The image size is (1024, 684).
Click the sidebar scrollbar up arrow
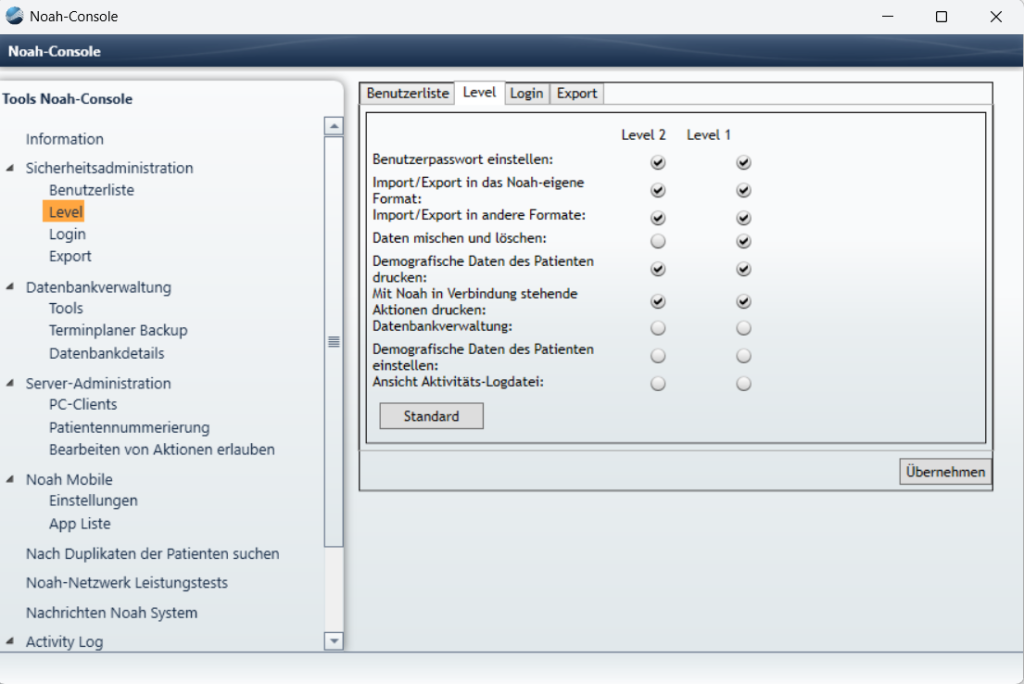tap(334, 126)
